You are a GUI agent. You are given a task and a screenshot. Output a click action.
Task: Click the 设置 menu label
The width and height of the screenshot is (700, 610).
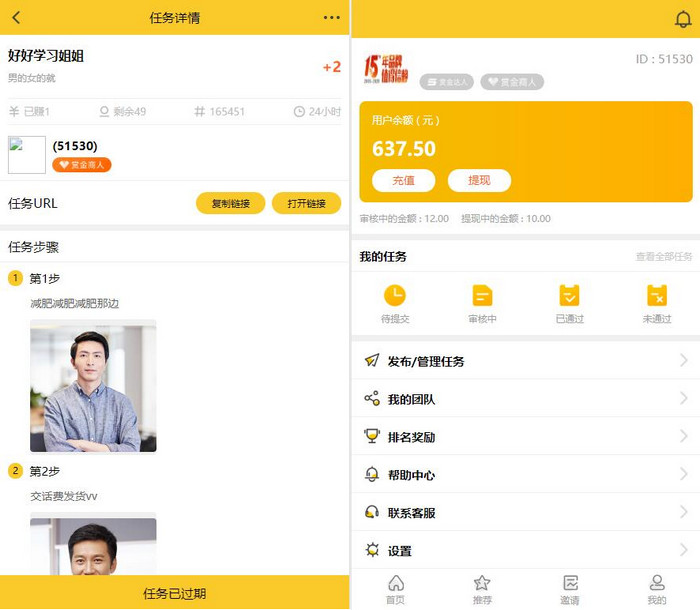400,551
